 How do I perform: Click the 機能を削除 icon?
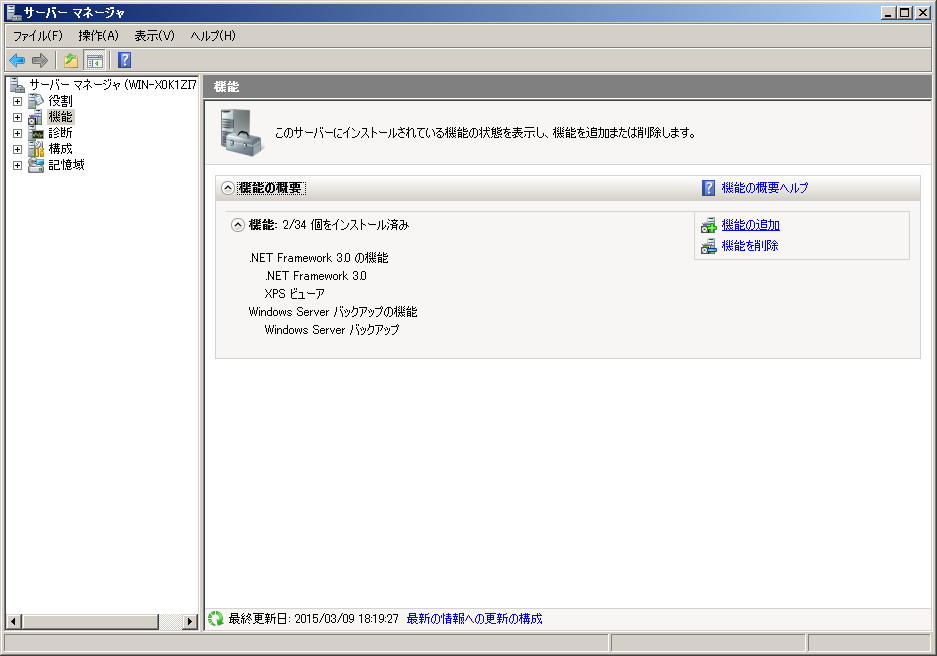coord(708,246)
